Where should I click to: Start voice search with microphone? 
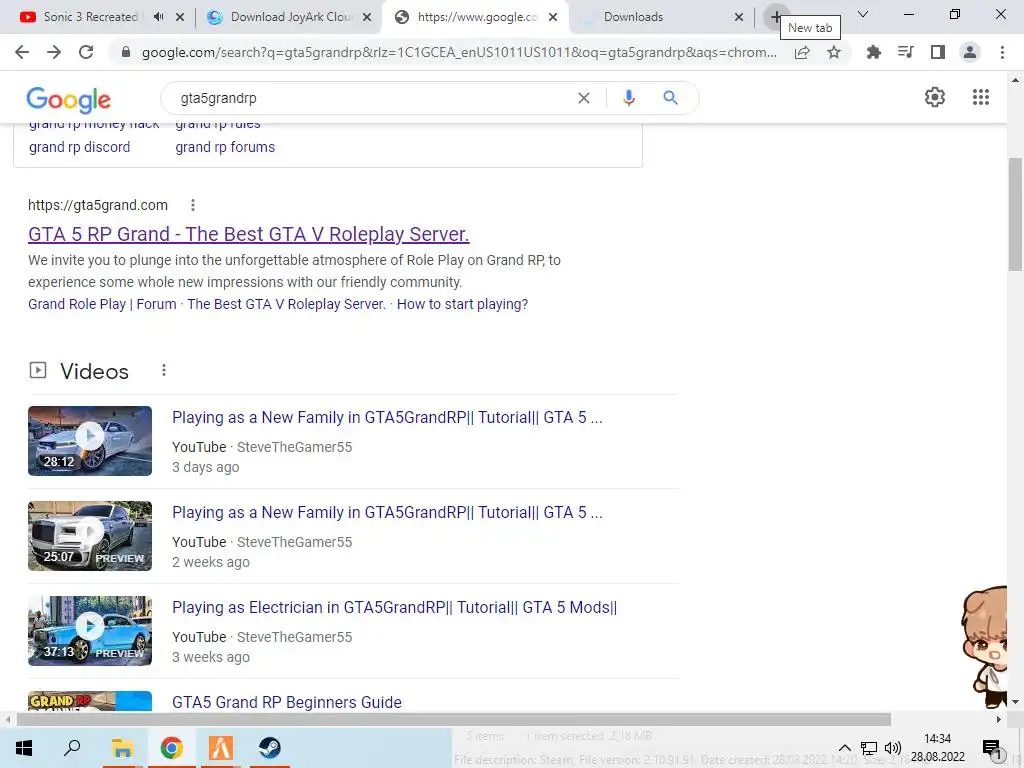click(x=628, y=98)
